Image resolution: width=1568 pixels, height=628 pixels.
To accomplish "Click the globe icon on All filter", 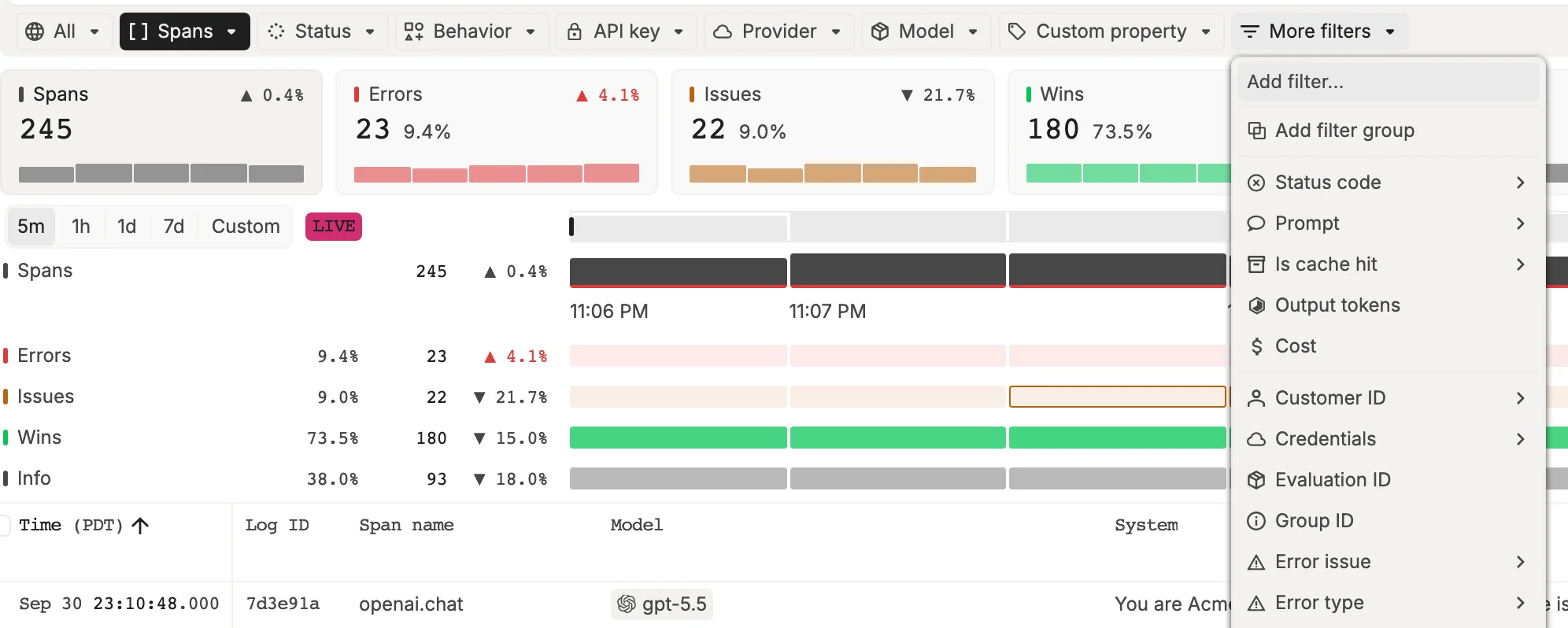I will click(x=35, y=31).
